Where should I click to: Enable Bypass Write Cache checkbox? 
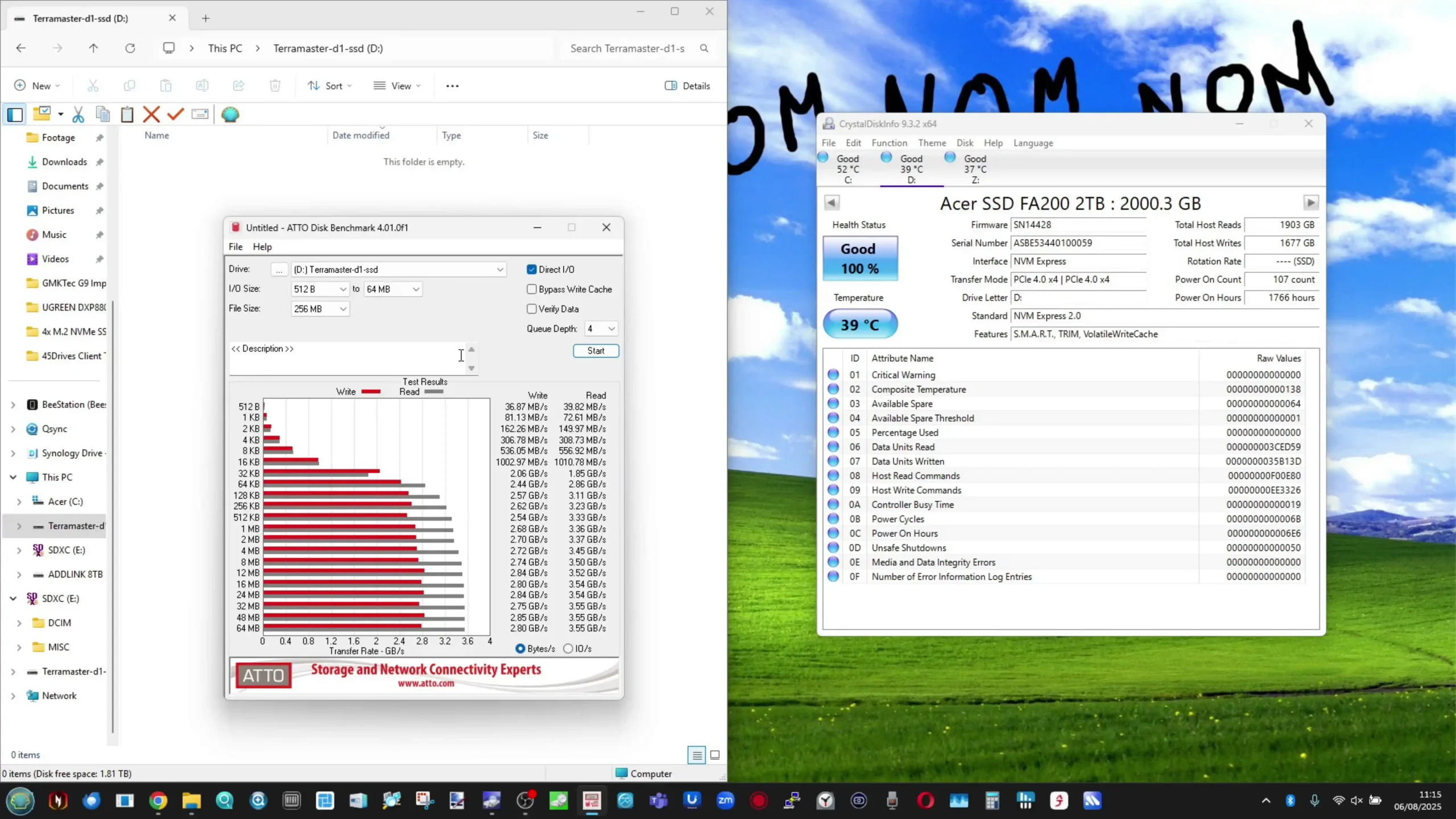[x=532, y=289]
